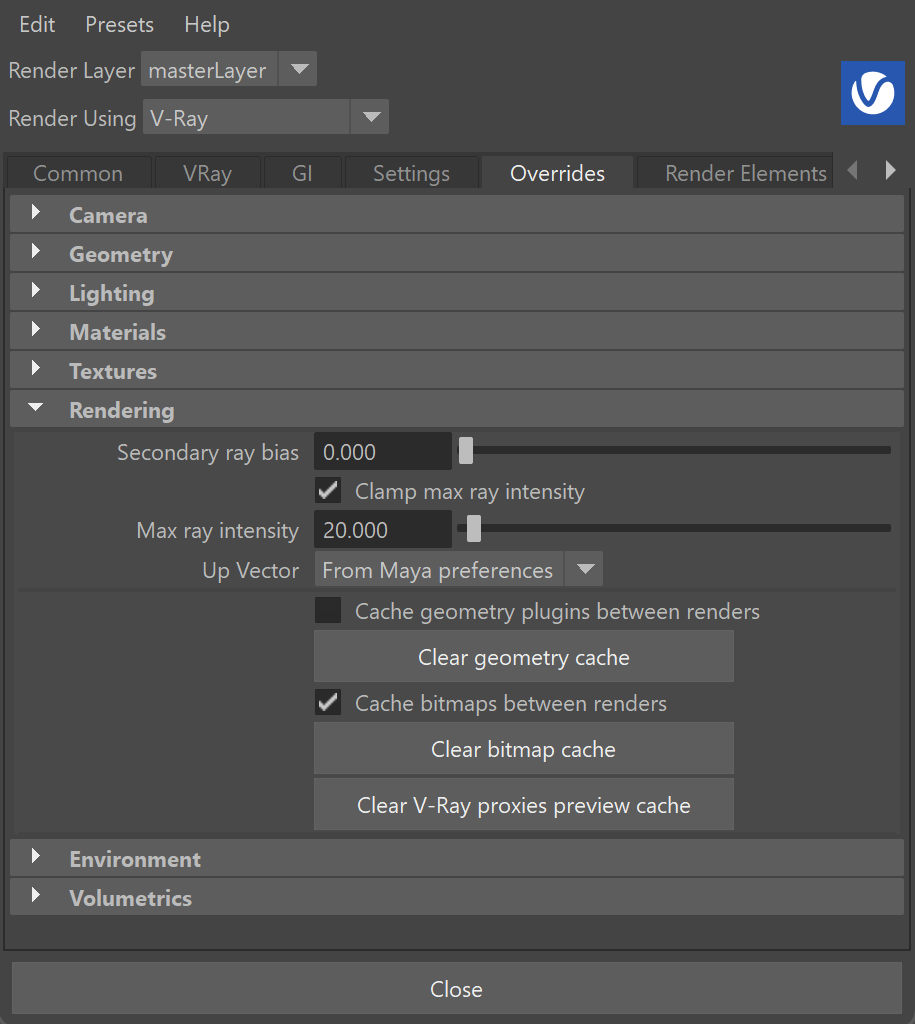Enable Cache geometry plugins between renders
Viewport: 915px width, 1024px height.
pyautogui.click(x=328, y=611)
